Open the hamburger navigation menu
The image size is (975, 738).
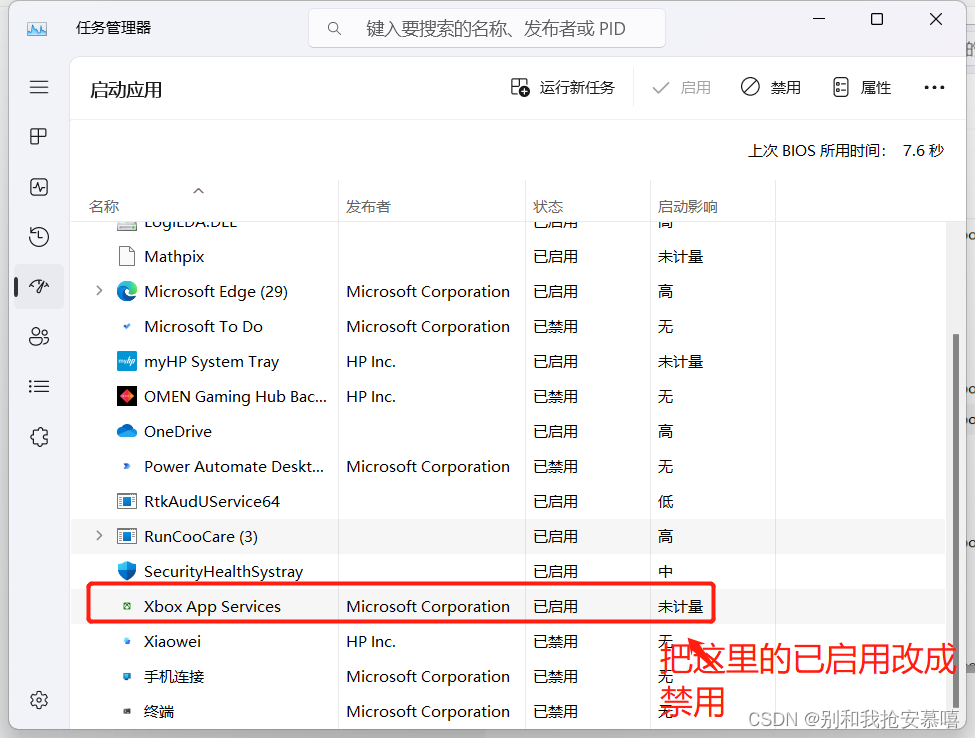[x=39, y=87]
